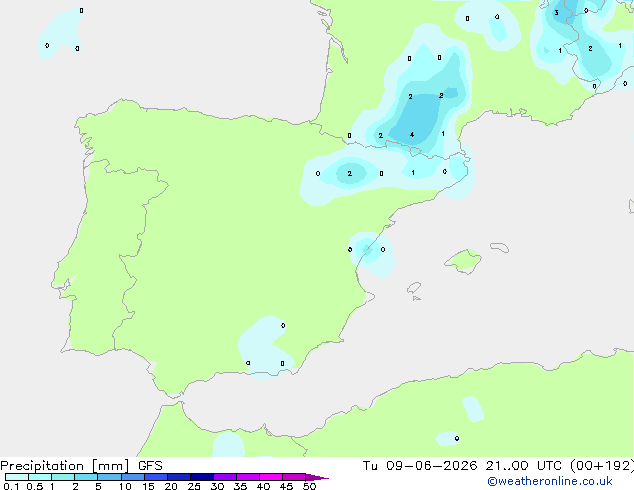Choose the 5–10 mm blue legend swatch
The image size is (634, 490).
pos(109,477)
